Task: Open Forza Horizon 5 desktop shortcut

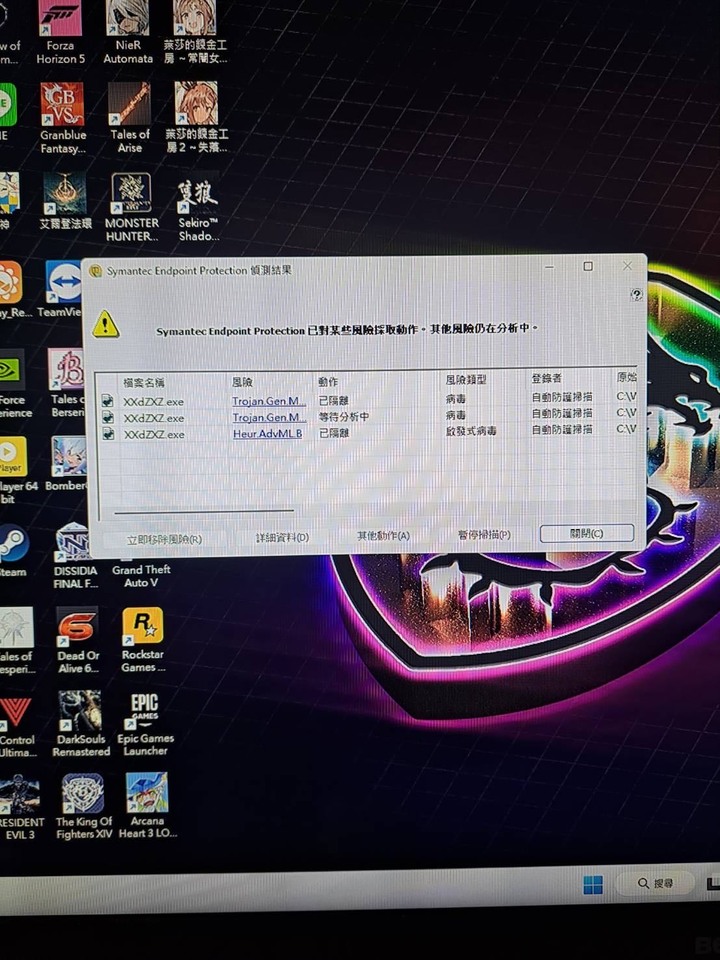Action: 60,32
